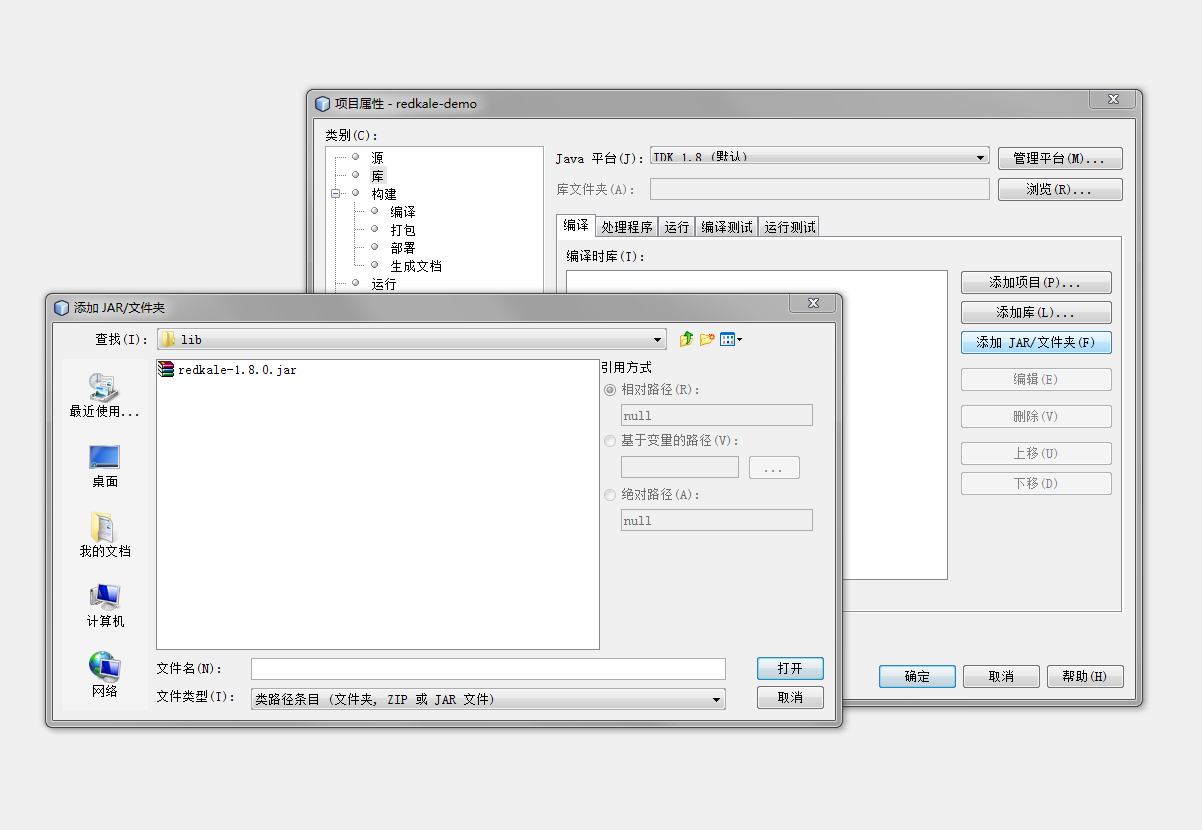Viewport: 1202px width, 830px height.
Task: Select the 绝对路径 radio button
Action: [x=610, y=494]
